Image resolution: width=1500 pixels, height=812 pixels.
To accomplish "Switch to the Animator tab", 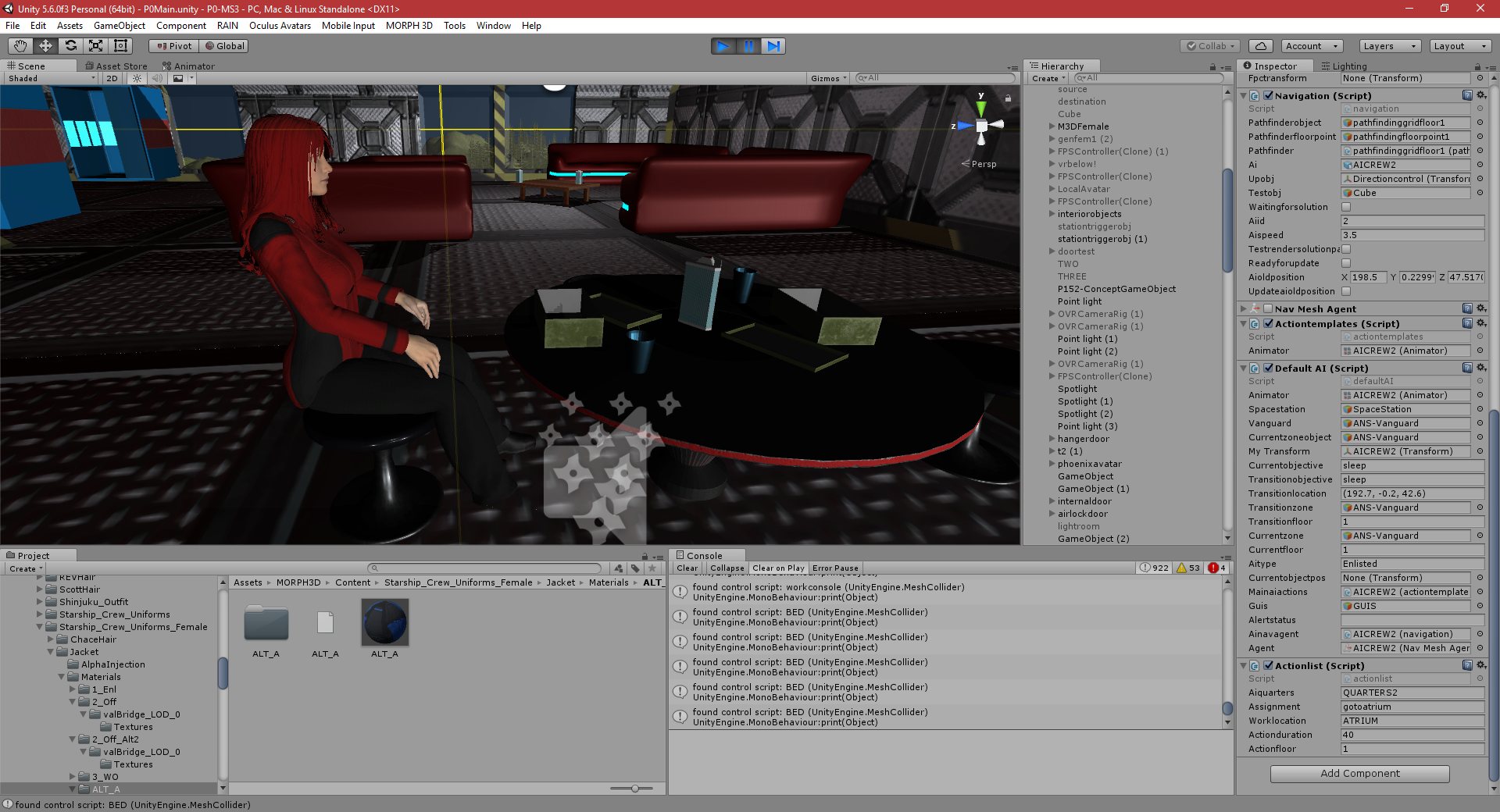I will (x=188, y=66).
